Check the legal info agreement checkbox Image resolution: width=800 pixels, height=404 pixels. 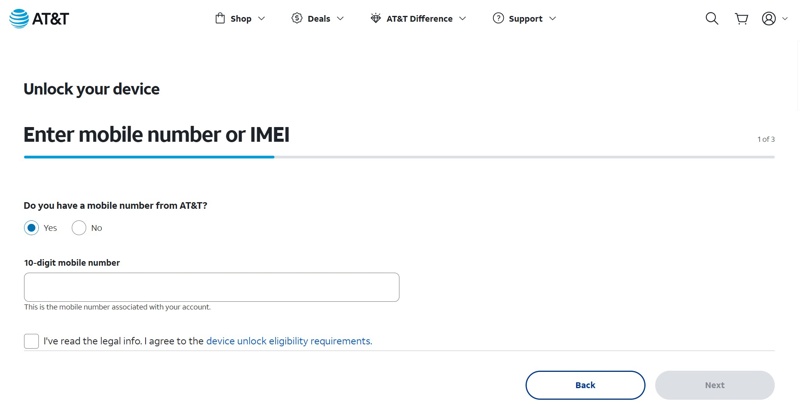pos(32,341)
